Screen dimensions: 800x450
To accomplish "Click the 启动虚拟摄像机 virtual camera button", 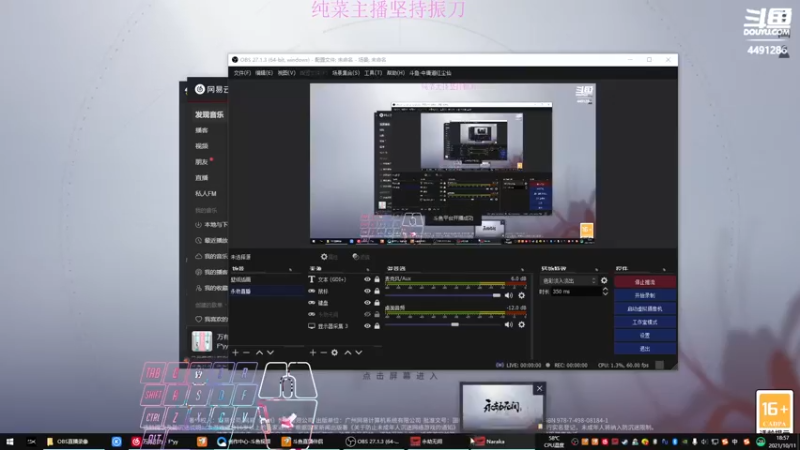I will 645,309.
